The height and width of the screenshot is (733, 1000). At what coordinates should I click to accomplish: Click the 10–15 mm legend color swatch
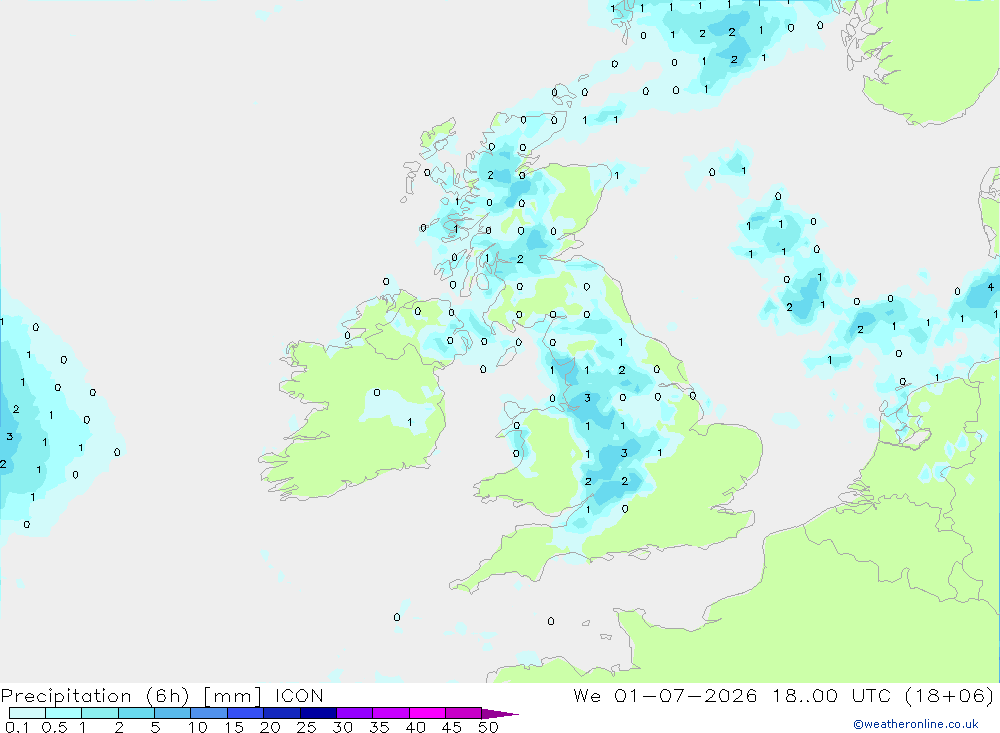pos(209,713)
